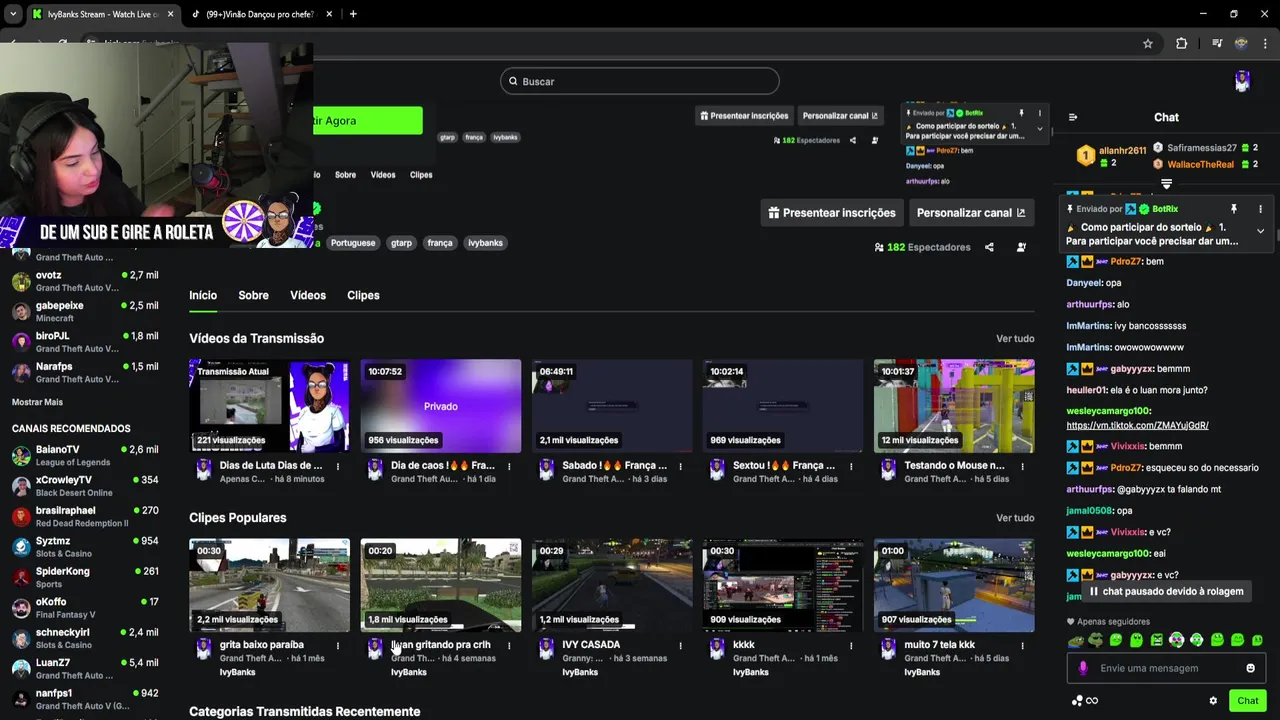Insert the first Pepe frog quick emote
This screenshot has width=1280, height=720.
[x=1075, y=640]
